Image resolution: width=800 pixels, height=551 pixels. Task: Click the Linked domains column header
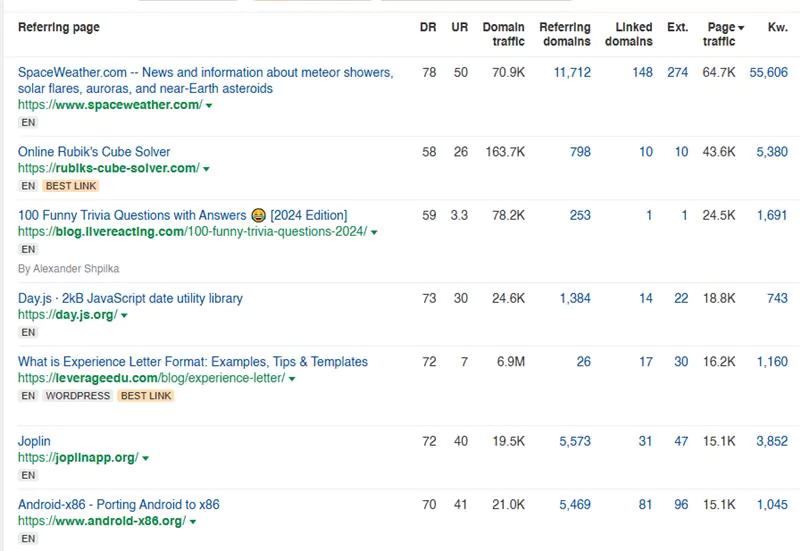(629, 34)
